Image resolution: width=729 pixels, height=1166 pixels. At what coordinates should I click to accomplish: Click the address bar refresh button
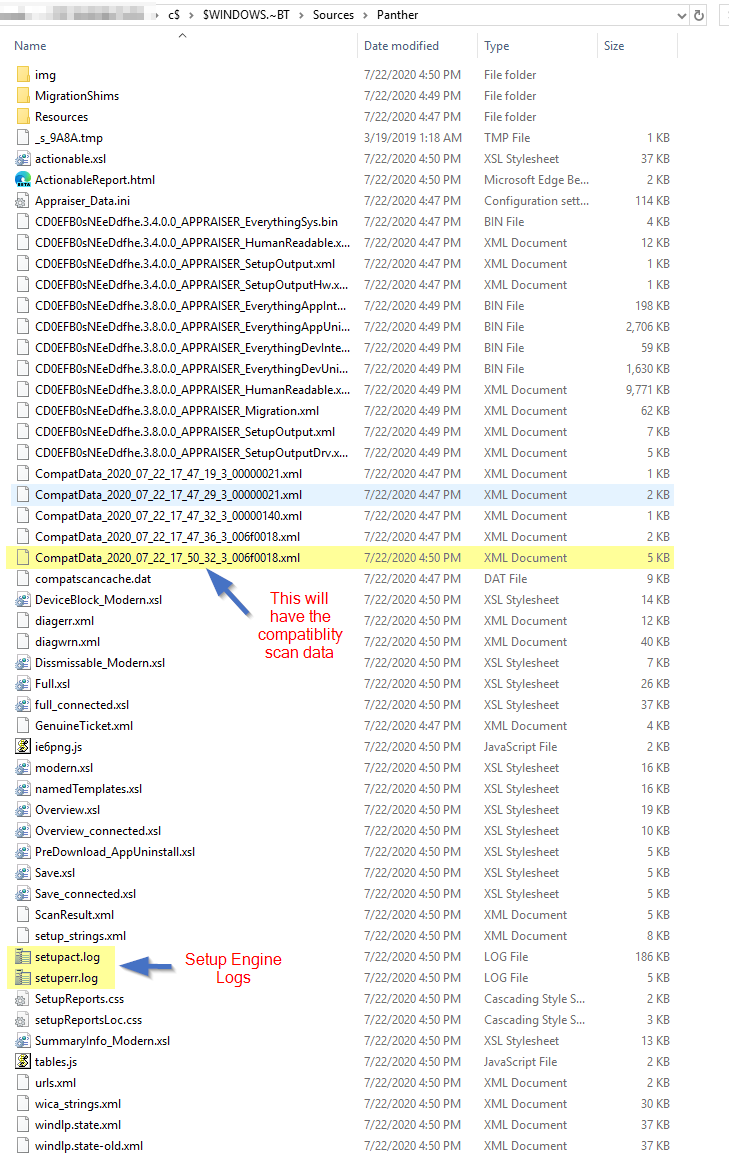(x=700, y=15)
